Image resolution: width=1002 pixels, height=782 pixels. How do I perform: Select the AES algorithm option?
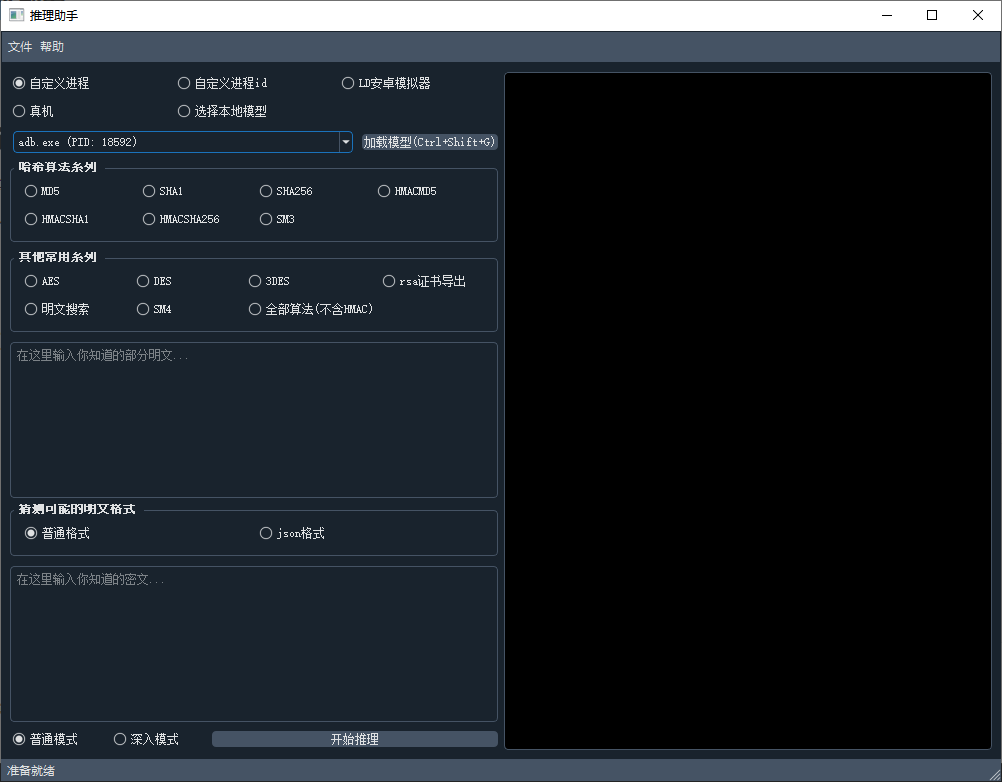coord(42,281)
